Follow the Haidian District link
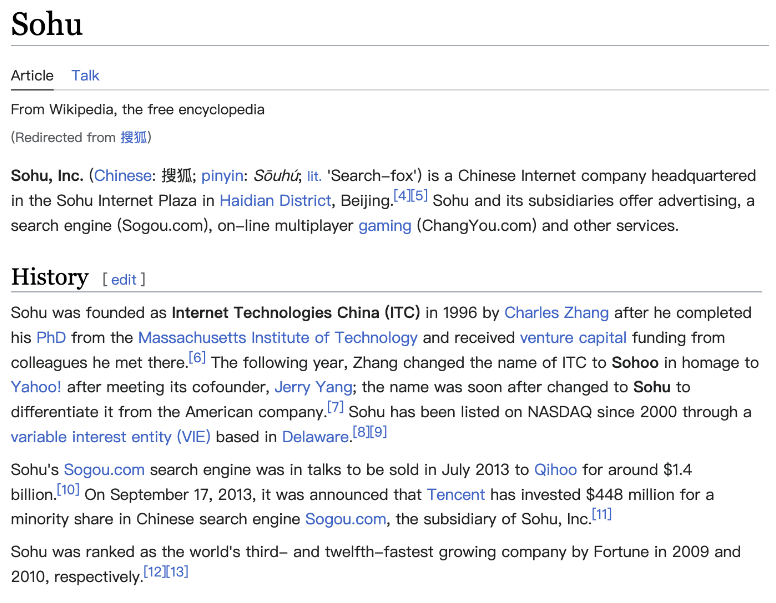Image resolution: width=776 pixels, height=603 pixels. point(275,201)
